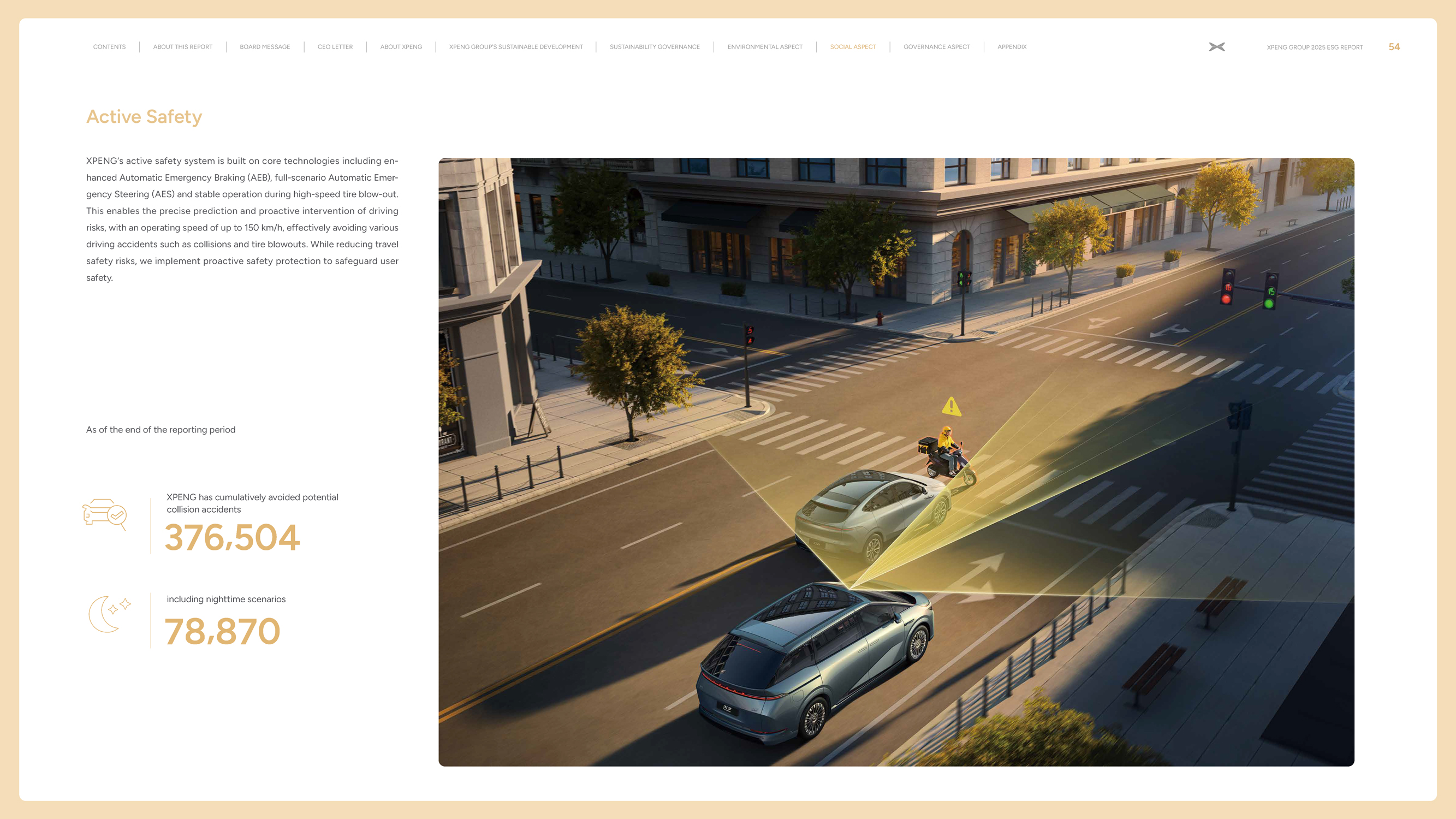Click the 376,504 avoided collisions figure
The width and height of the screenshot is (1456, 819).
[231, 537]
